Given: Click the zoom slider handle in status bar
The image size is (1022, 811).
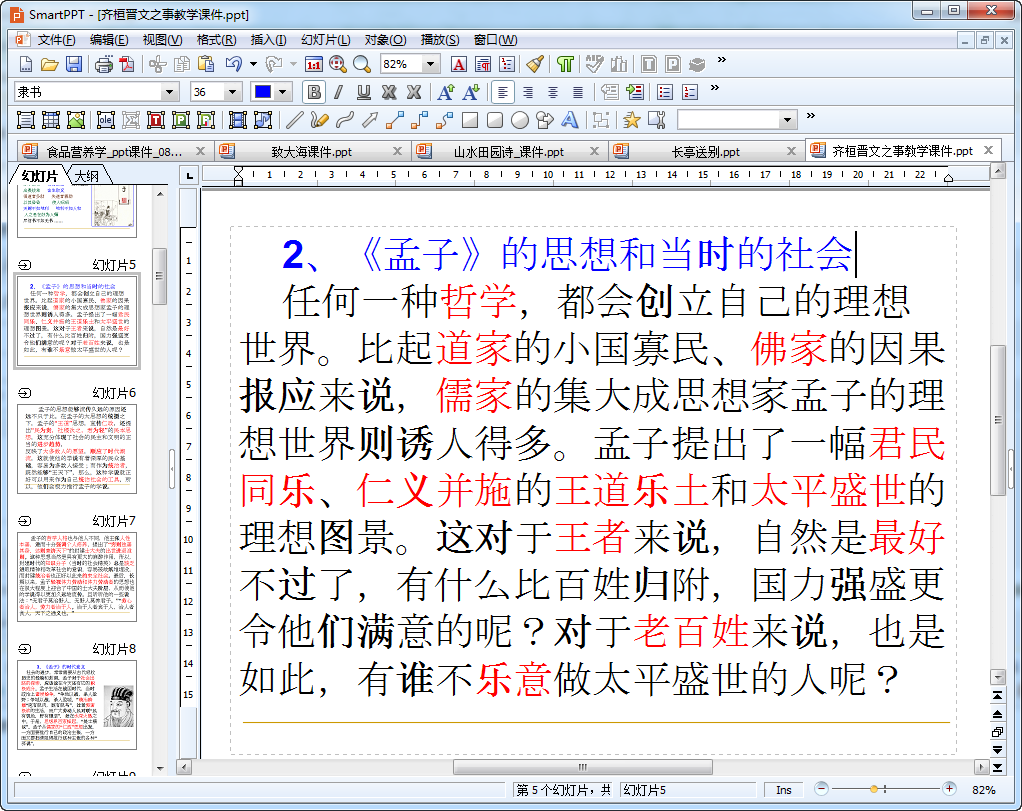Looking at the screenshot, I should pos(874,789).
